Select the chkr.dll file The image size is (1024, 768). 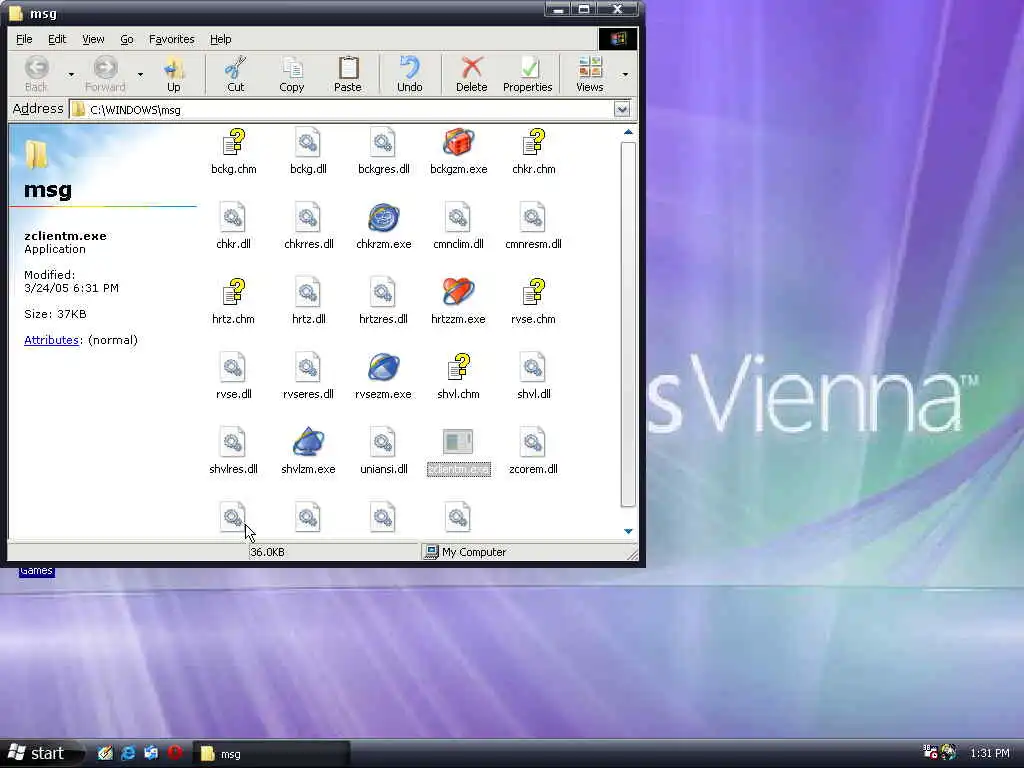(233, 227)
